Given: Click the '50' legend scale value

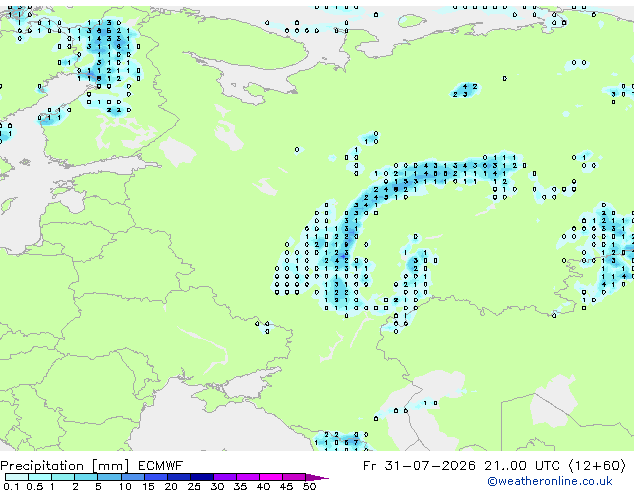Looking at the screenshot, I should [x=309, y=486].
